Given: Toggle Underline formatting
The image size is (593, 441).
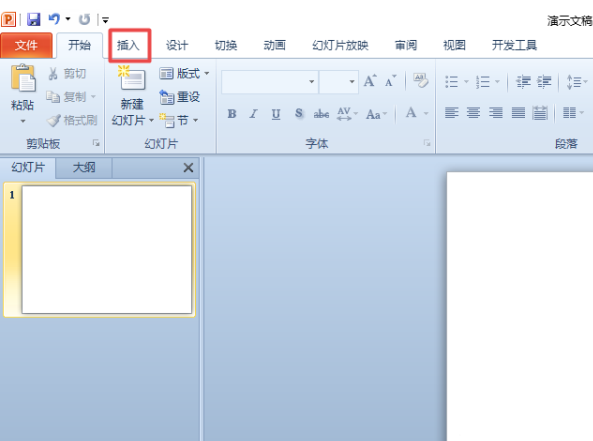Looking at the screenshot, I should coord(276,114).
